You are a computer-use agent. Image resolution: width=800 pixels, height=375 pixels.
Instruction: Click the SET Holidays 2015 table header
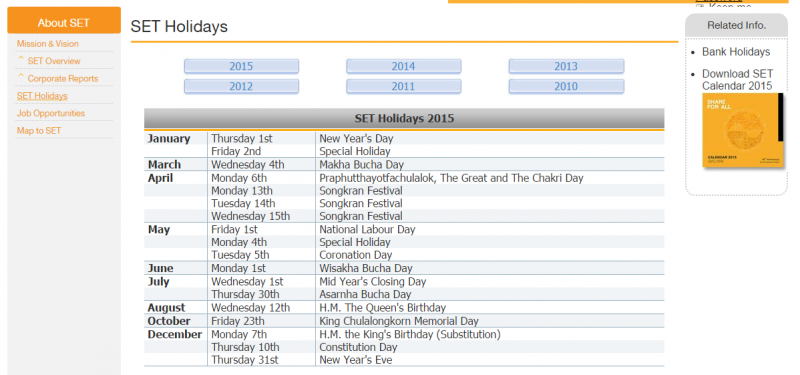pyautogui.click(x=404, y=119)
